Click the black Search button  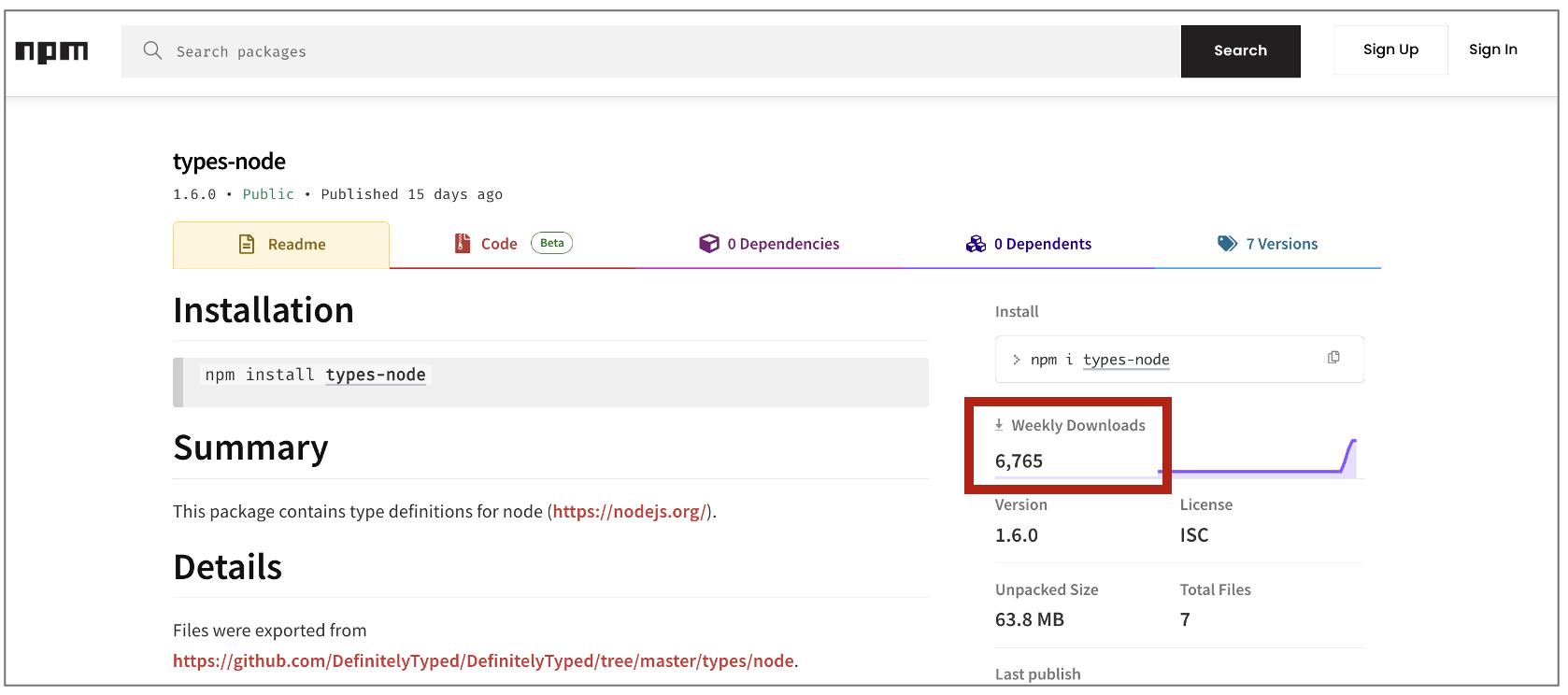(x=1240, y=51)
